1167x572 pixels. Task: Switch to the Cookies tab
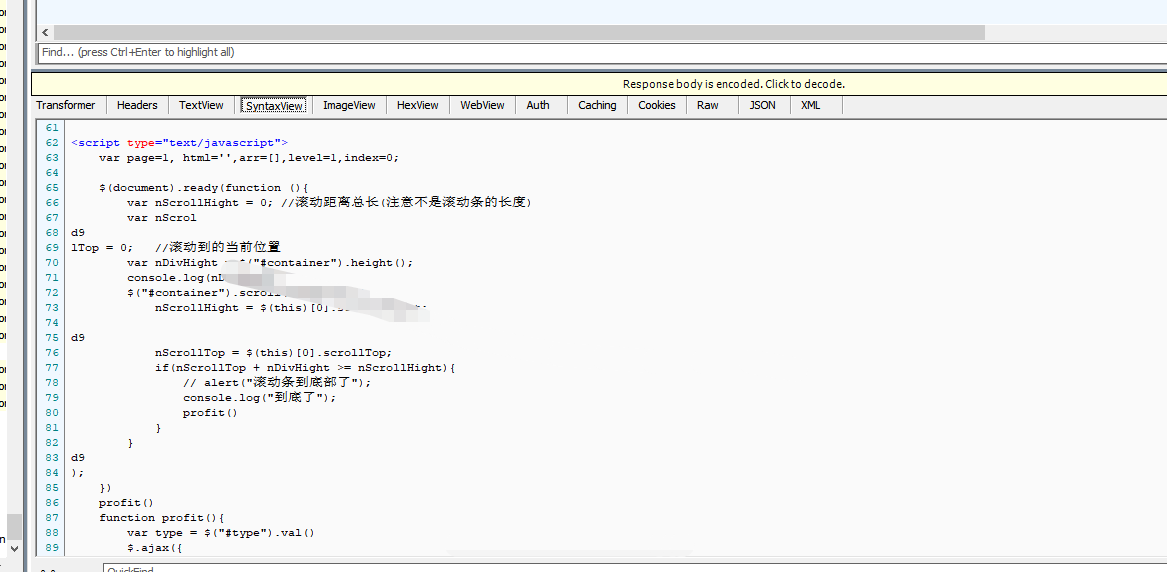pos(656,105)
